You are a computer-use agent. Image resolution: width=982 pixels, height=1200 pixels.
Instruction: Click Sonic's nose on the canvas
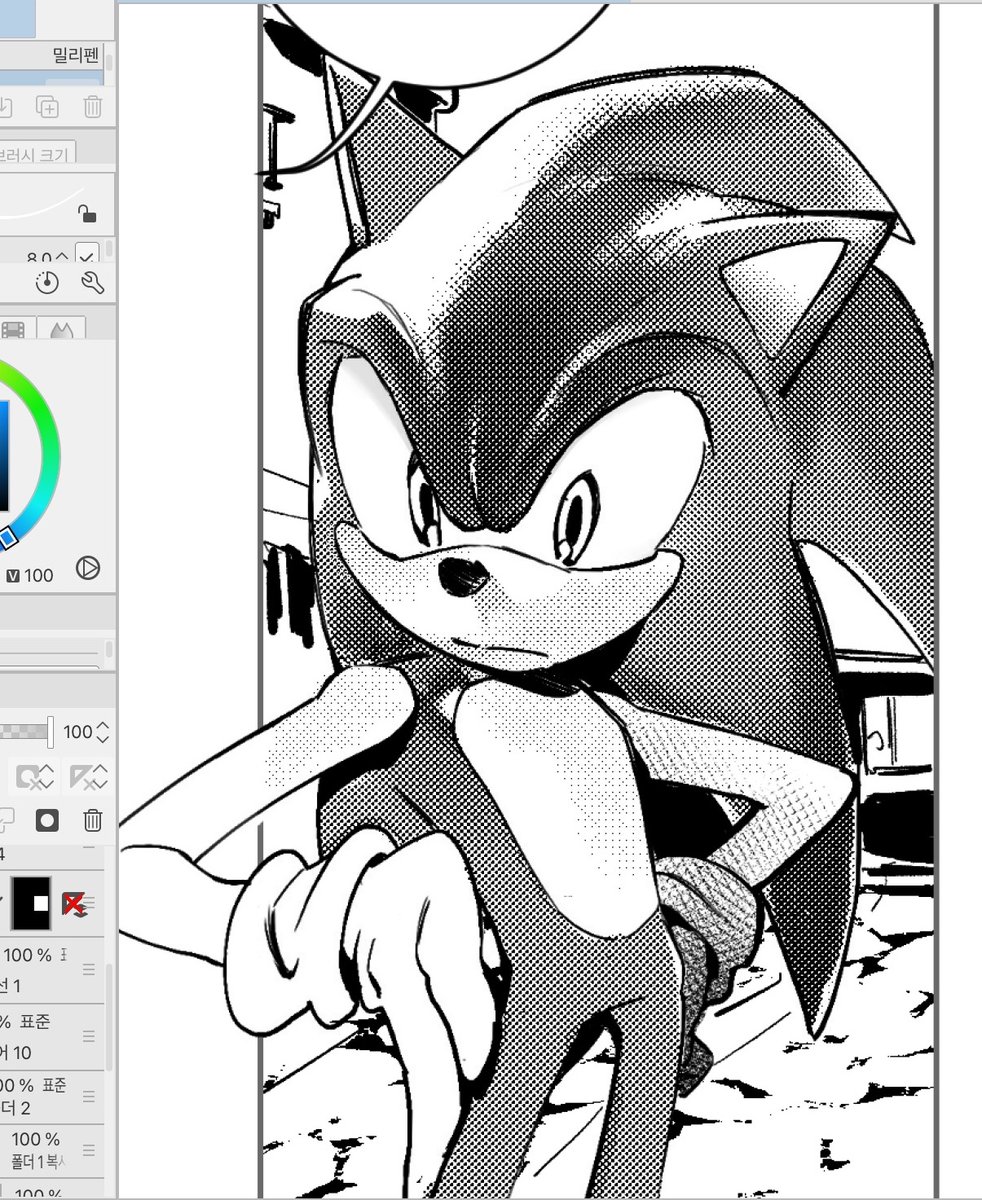[x=463, y=577]
